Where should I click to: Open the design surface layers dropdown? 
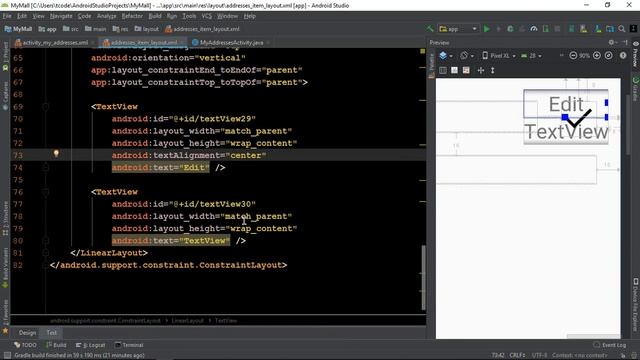tap(446, 56)
